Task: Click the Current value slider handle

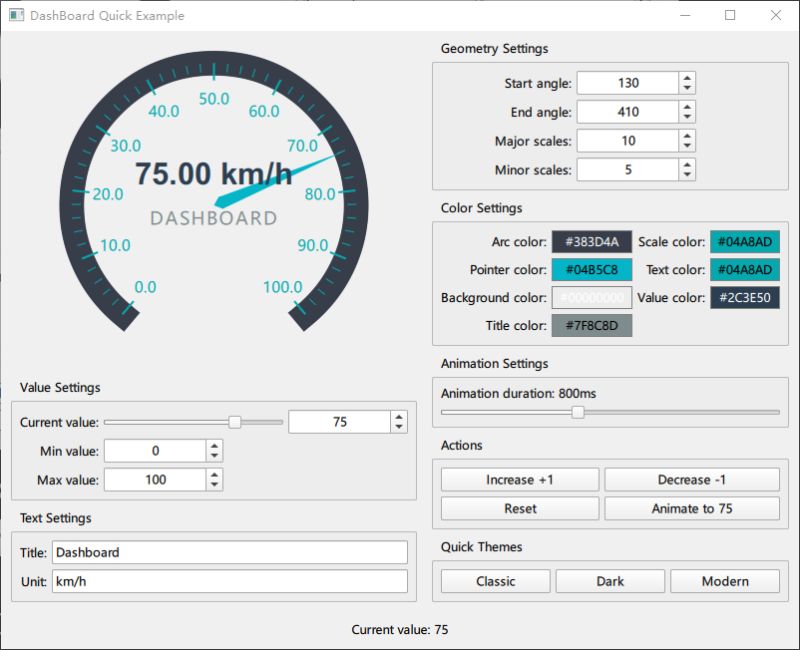Action: coord(235,422)
